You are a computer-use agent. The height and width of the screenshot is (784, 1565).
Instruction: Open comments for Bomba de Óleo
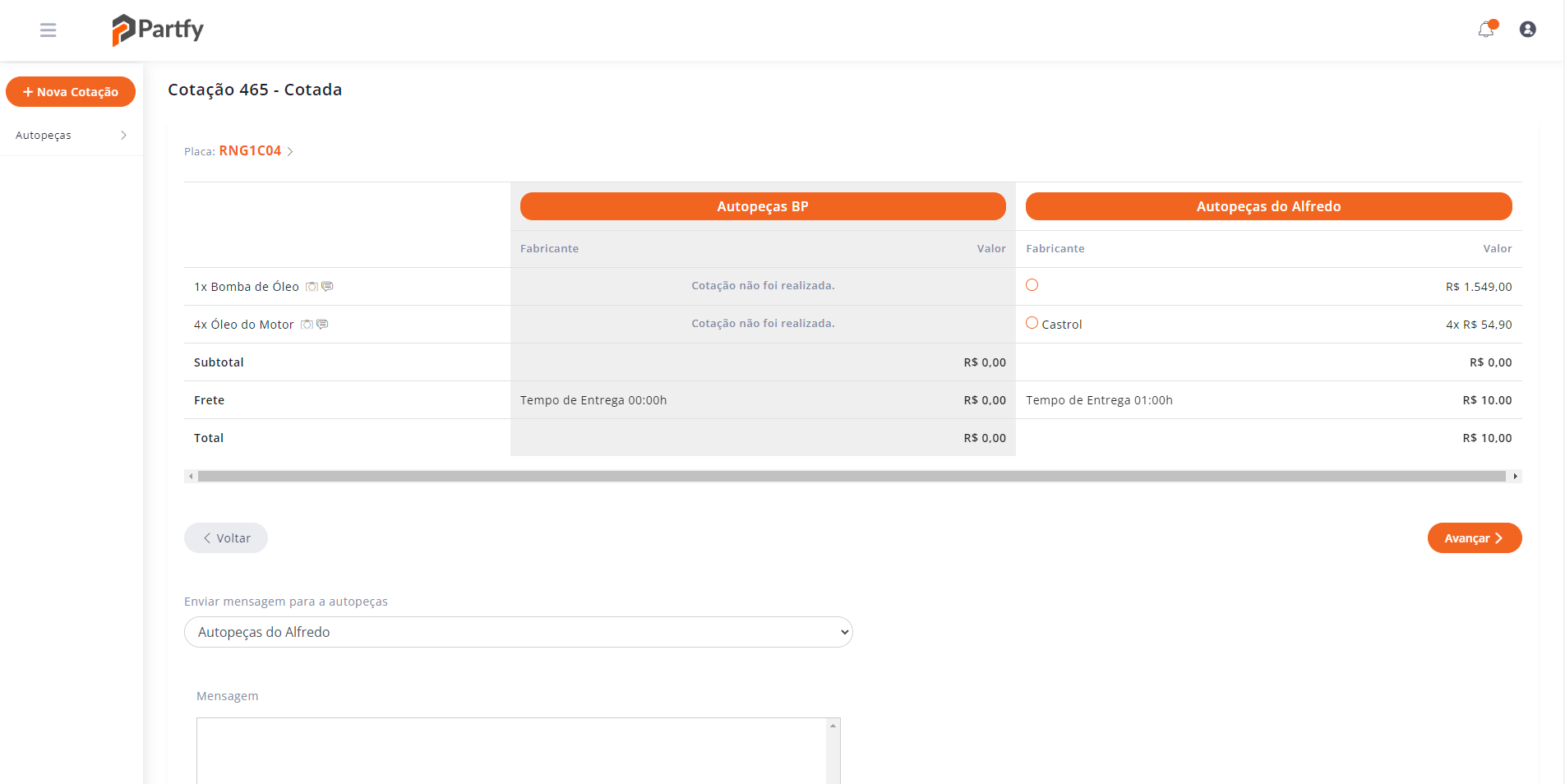pos(327,287)
